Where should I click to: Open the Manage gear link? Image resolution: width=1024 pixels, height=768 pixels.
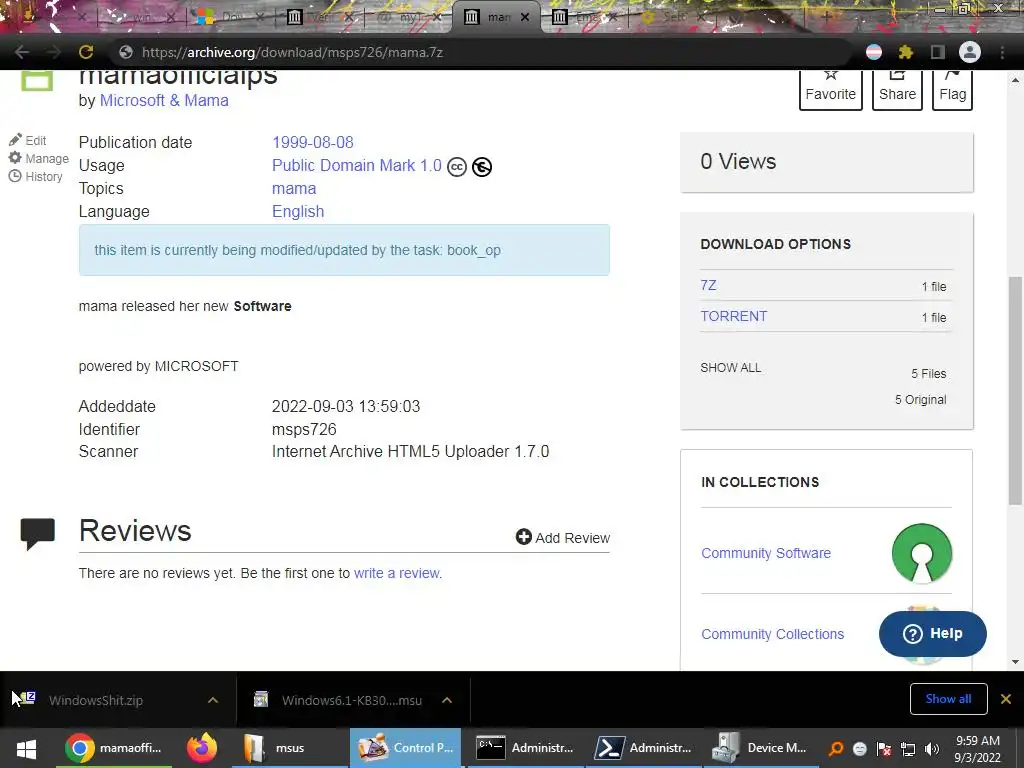39,158
